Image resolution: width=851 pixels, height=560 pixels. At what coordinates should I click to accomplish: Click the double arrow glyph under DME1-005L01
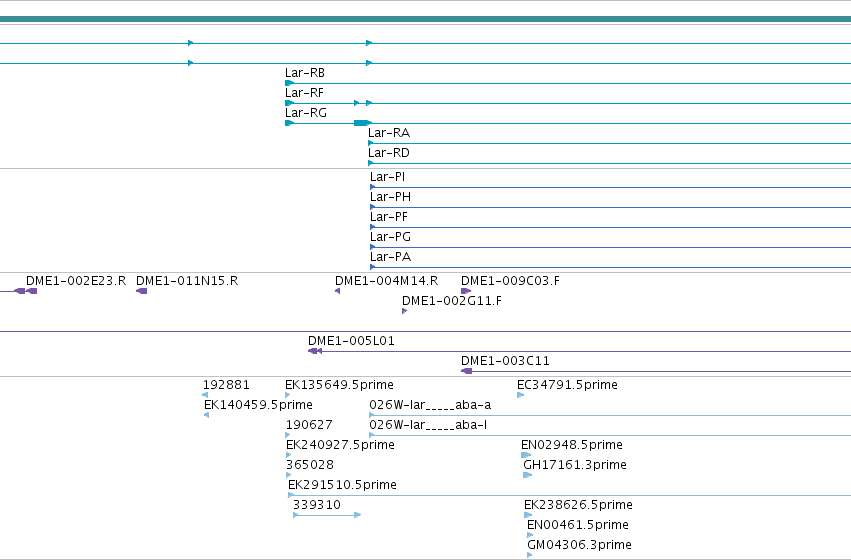point(315,351)
